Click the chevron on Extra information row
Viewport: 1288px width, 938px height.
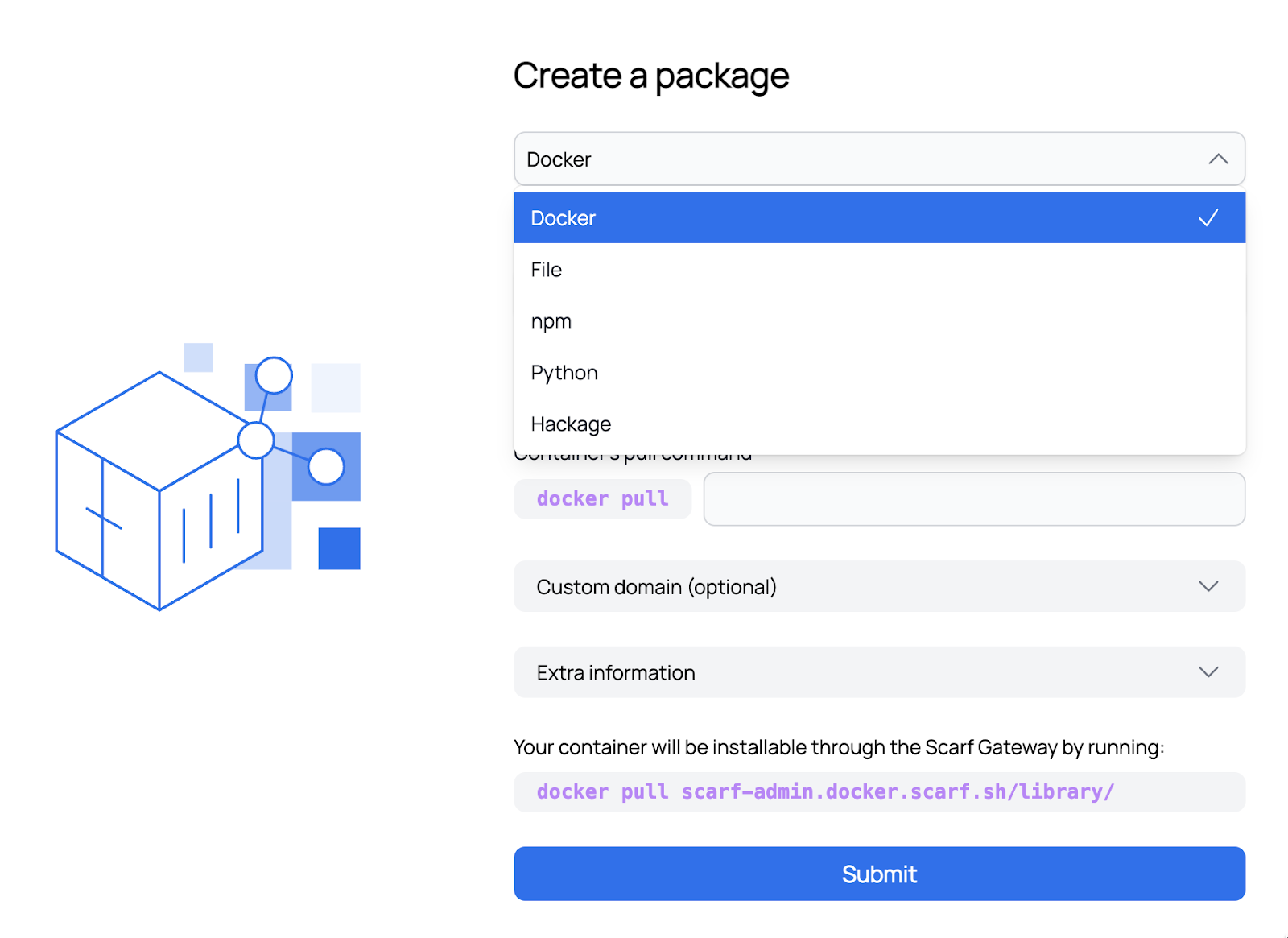pyautogui.click(x=1207, y=672)
